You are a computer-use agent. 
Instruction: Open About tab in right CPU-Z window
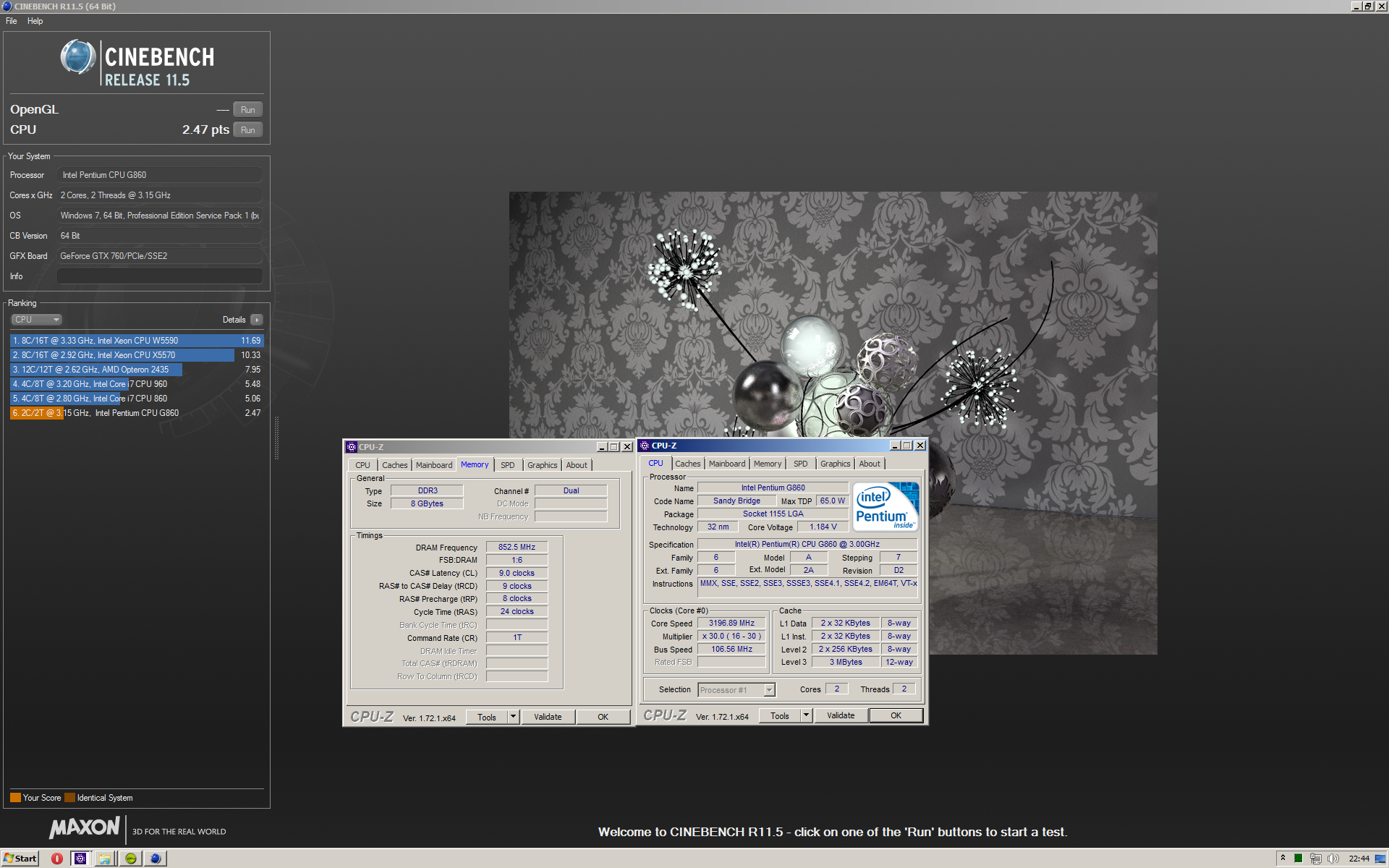coord(870,464)
